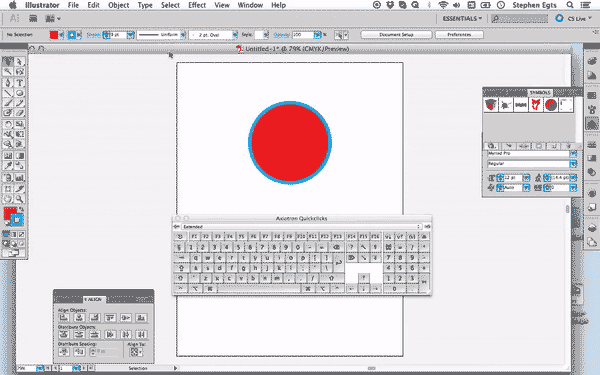Select the Direct Selection tool

20,62
